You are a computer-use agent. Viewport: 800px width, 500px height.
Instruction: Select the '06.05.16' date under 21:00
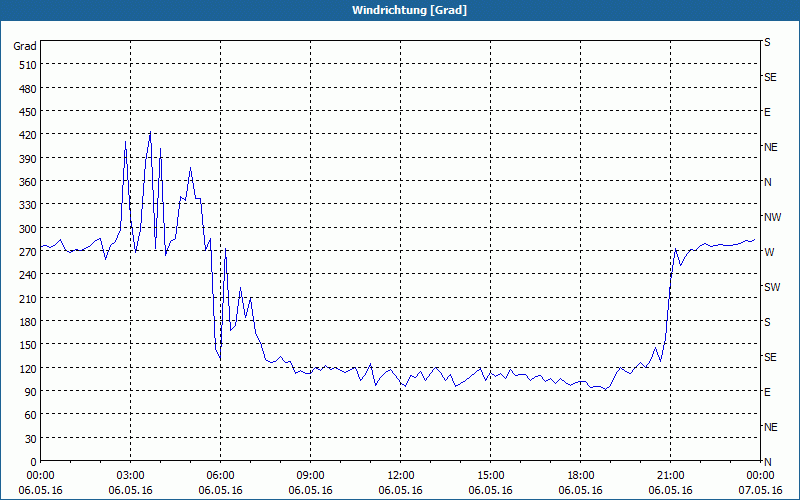670,490
